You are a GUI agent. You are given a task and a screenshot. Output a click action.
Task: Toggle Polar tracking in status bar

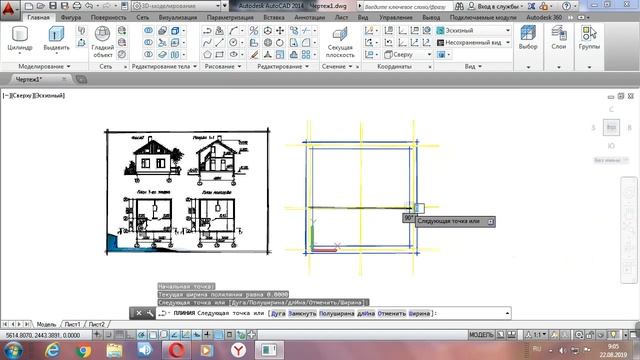click(141, 335)
